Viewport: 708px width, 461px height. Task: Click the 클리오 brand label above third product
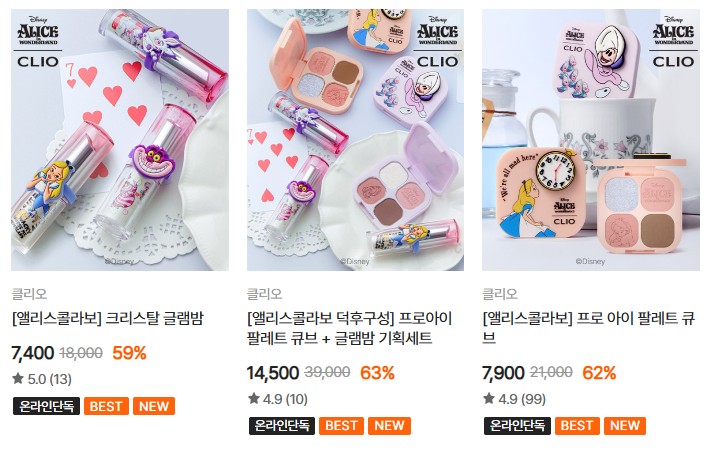500,294
